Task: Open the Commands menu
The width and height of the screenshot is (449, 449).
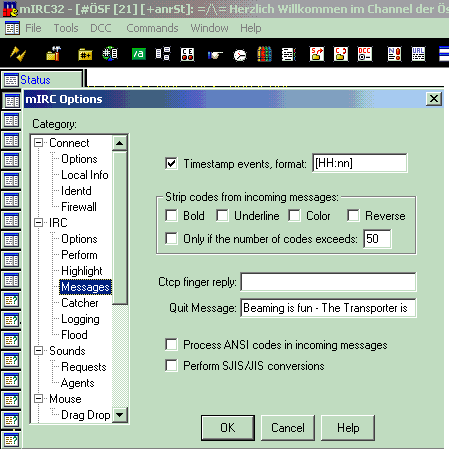Action: click(152, 28)
